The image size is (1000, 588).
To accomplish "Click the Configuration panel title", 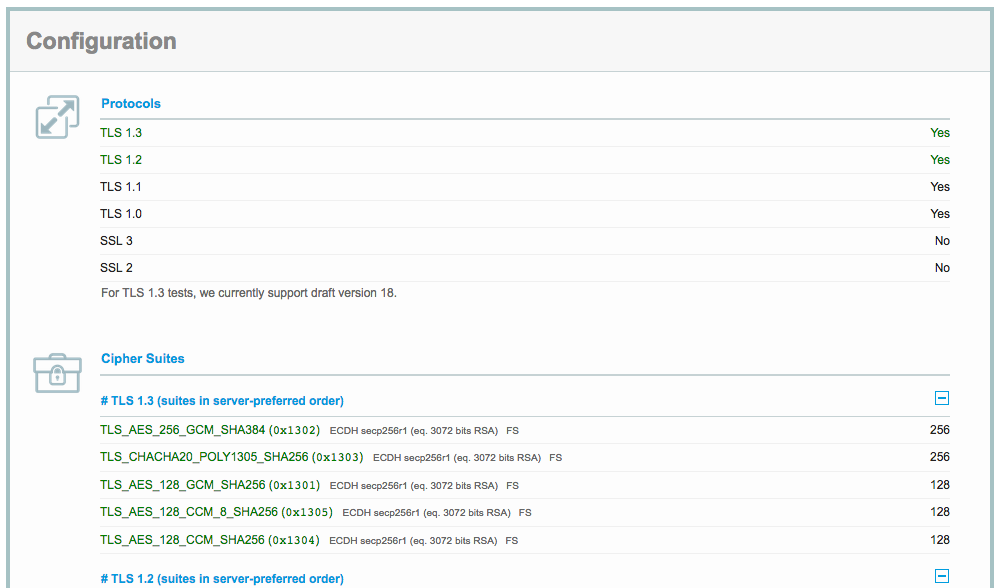I will click(x=101, y=41).
